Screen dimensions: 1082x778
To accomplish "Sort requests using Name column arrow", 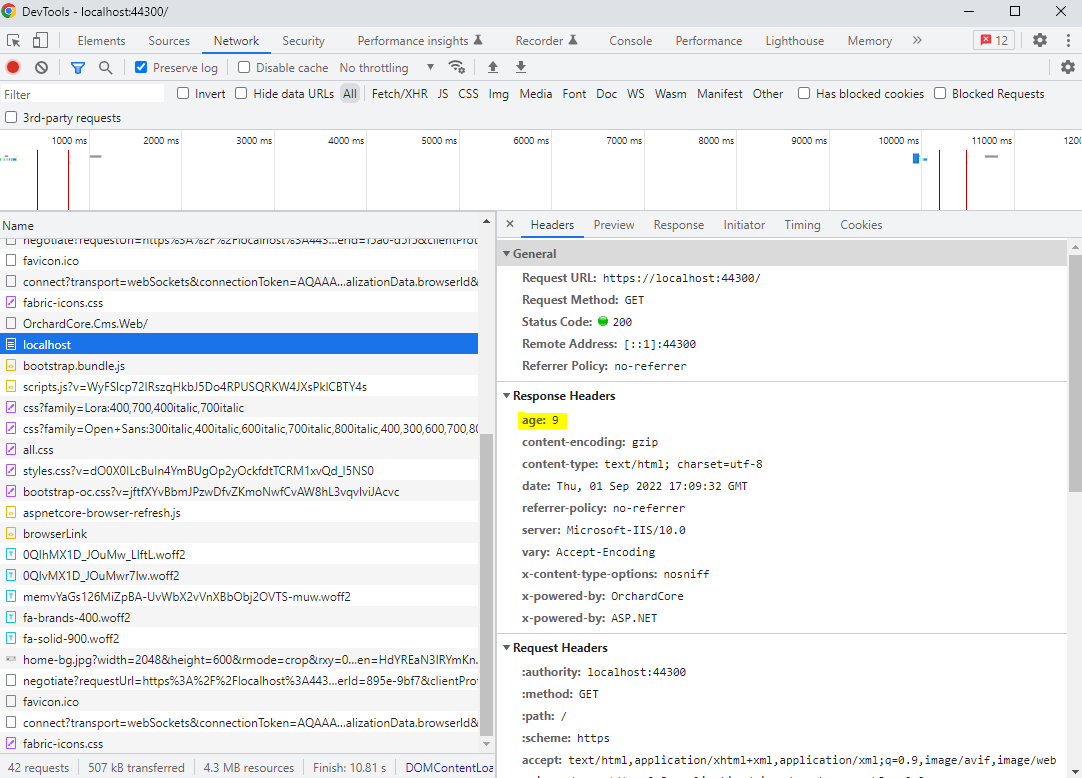I will click(x=486, y=222).
